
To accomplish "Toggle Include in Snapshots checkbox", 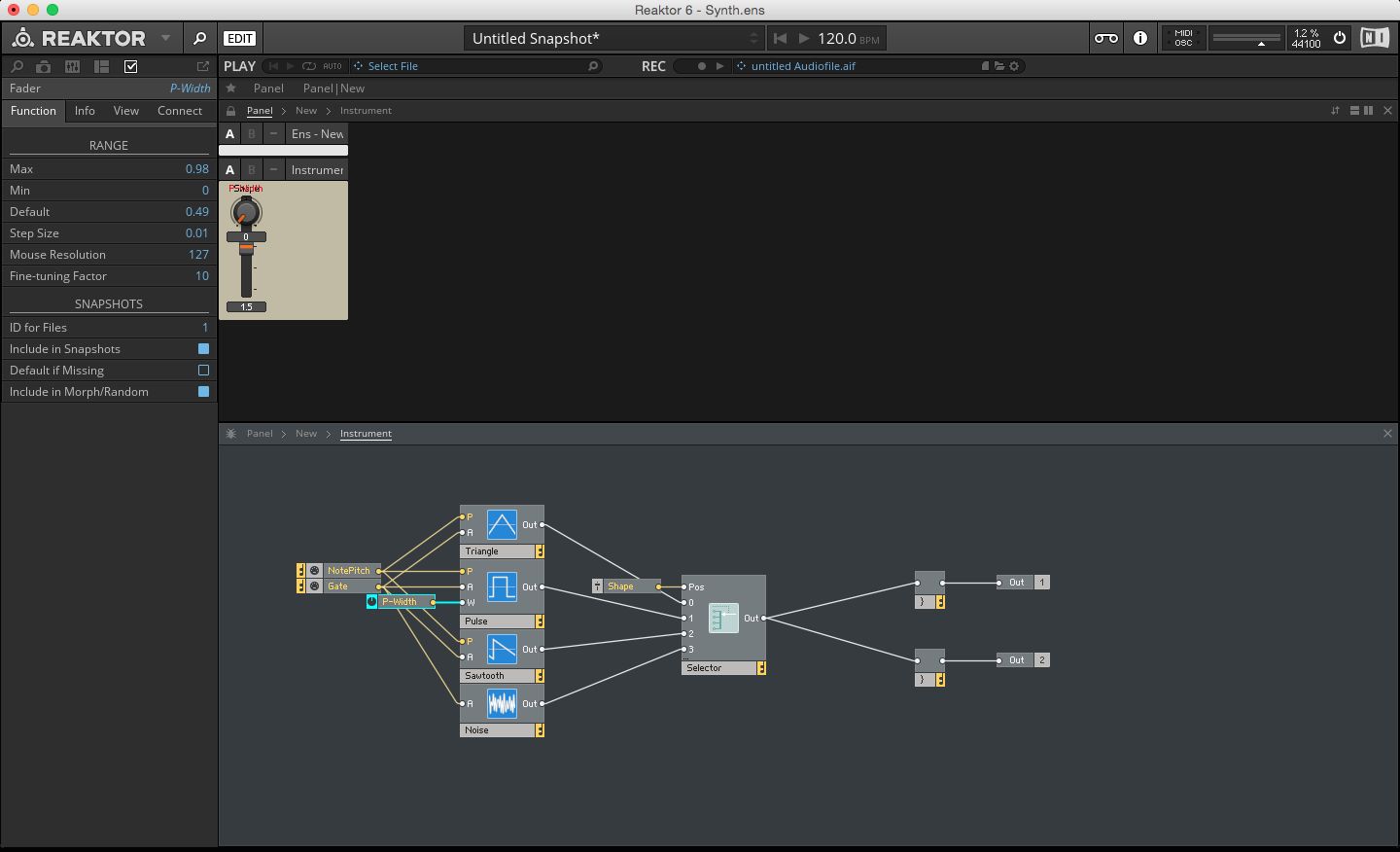I will [203, 349].
